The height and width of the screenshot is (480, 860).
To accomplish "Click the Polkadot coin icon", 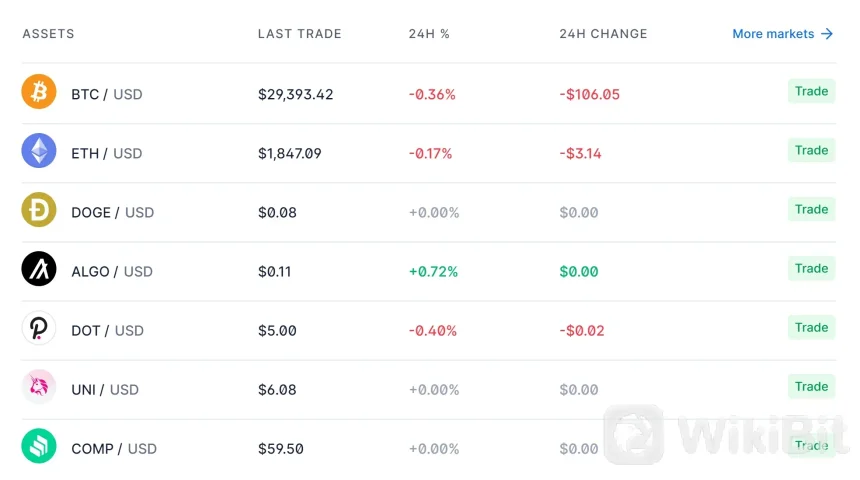I will tap(39, 329).
